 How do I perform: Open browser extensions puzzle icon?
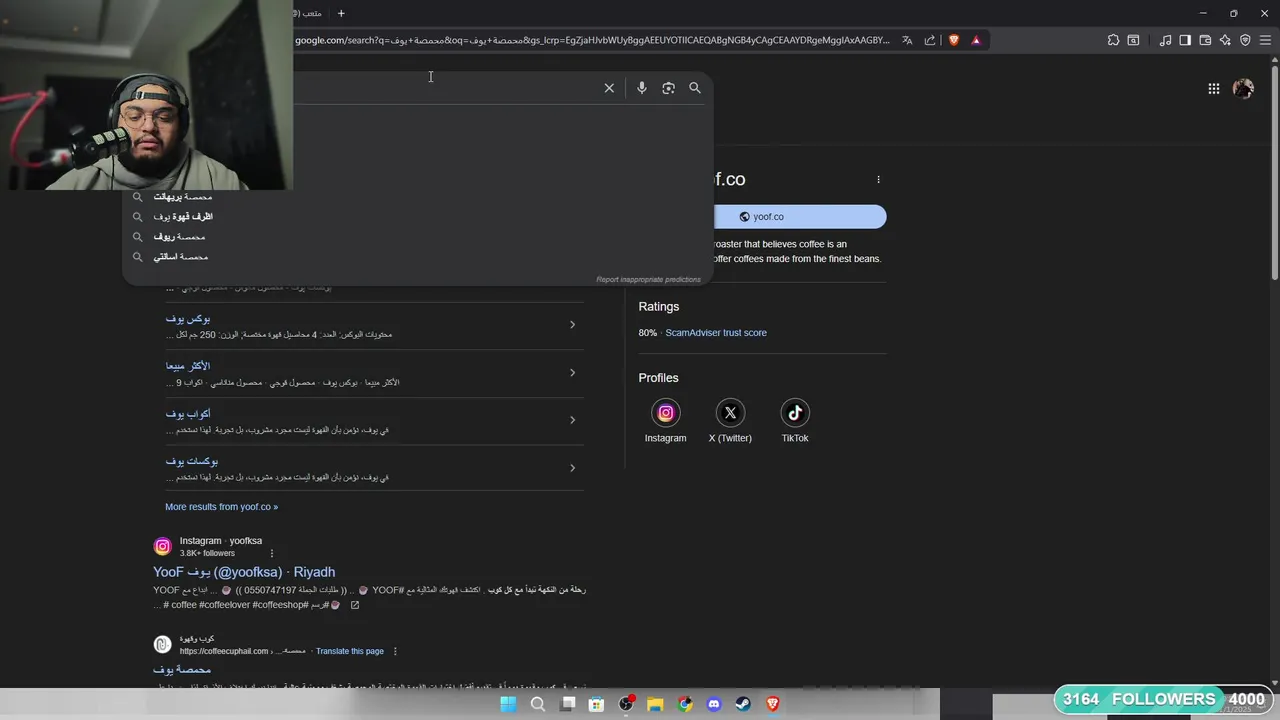pos(1113,40)
